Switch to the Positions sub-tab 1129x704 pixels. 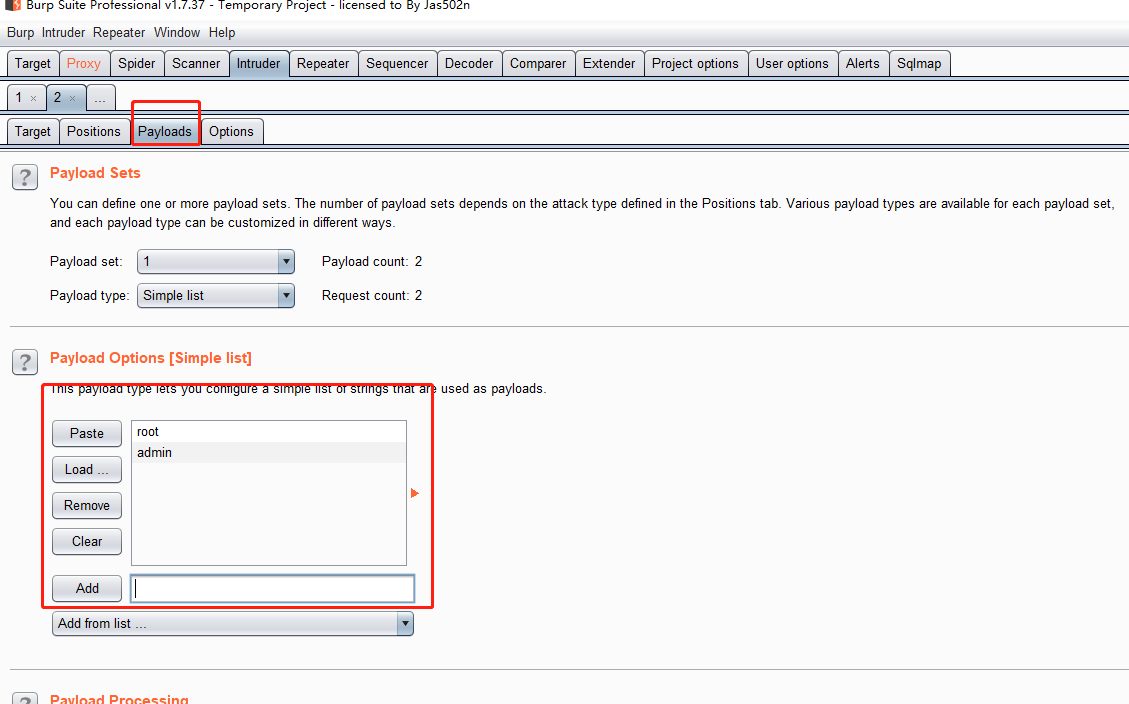pyautogui.click(x=94, y=132)
